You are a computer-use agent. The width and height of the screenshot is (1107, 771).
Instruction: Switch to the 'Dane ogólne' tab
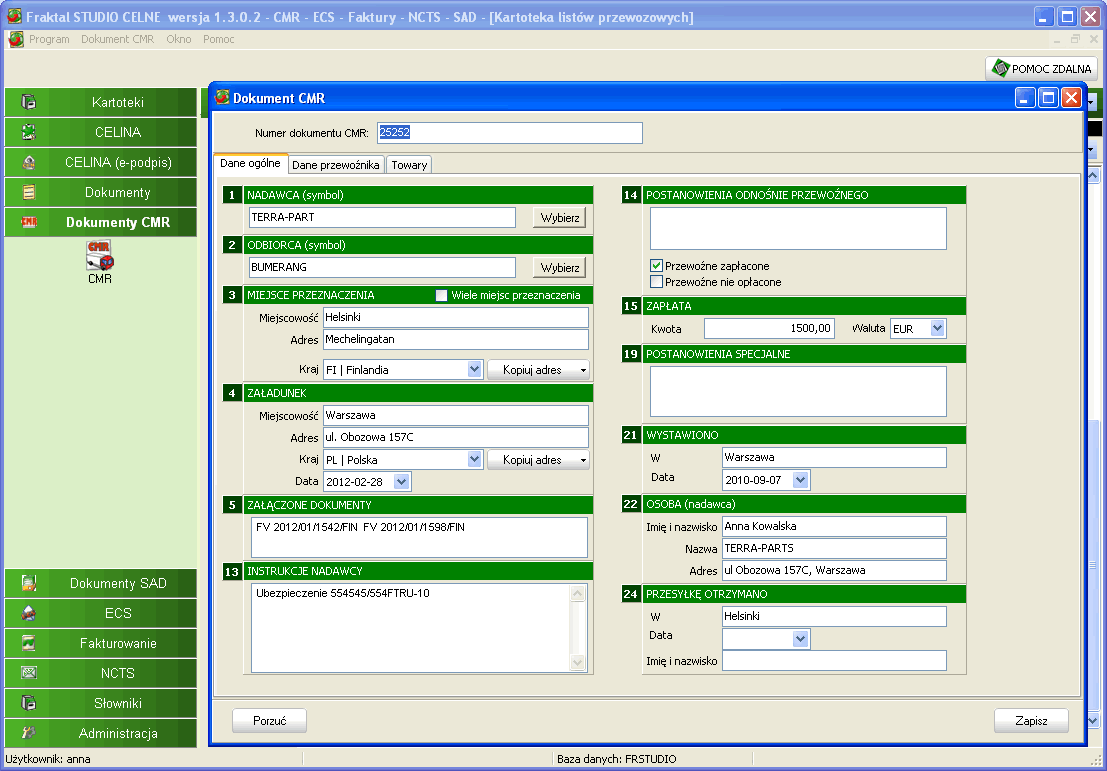pos(251,163)
